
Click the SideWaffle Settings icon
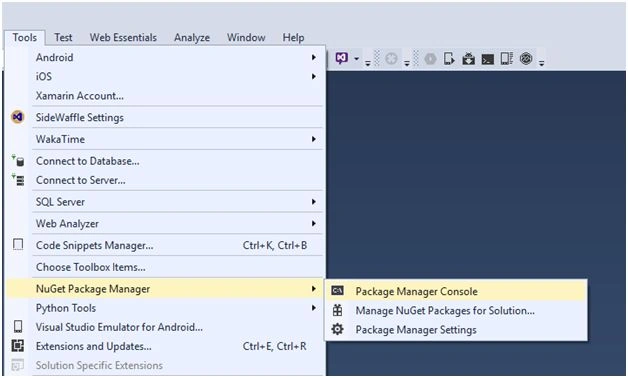click(x=18, y=117)
